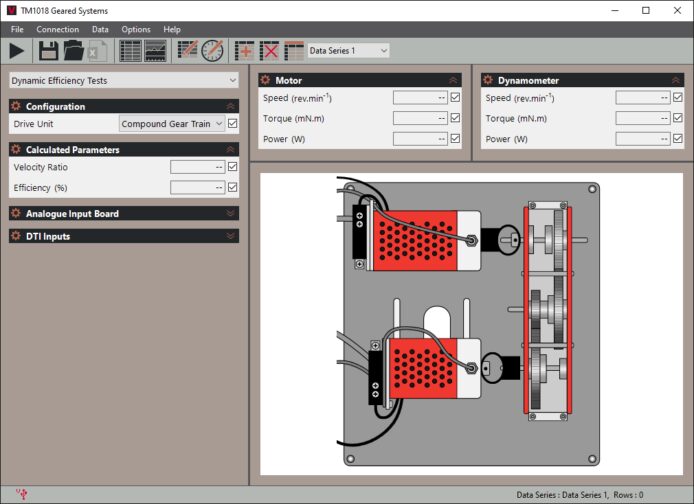This screenshot has height=504, width=694.
Task: Toggle the Motor Power checkbox
Action: click(x=455, y=139)
